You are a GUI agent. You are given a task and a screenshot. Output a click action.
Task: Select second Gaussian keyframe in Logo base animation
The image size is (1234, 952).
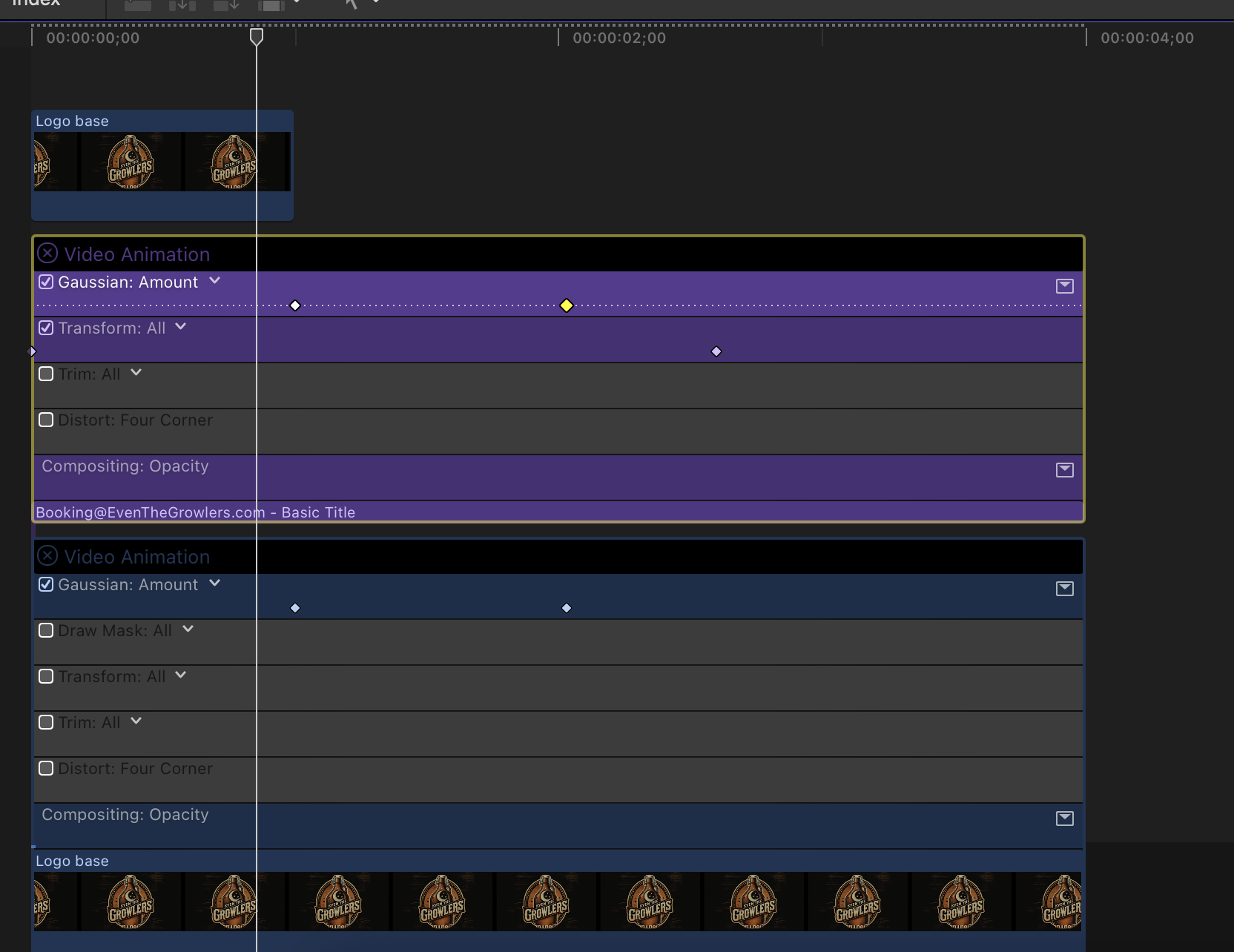coord(567,608)
